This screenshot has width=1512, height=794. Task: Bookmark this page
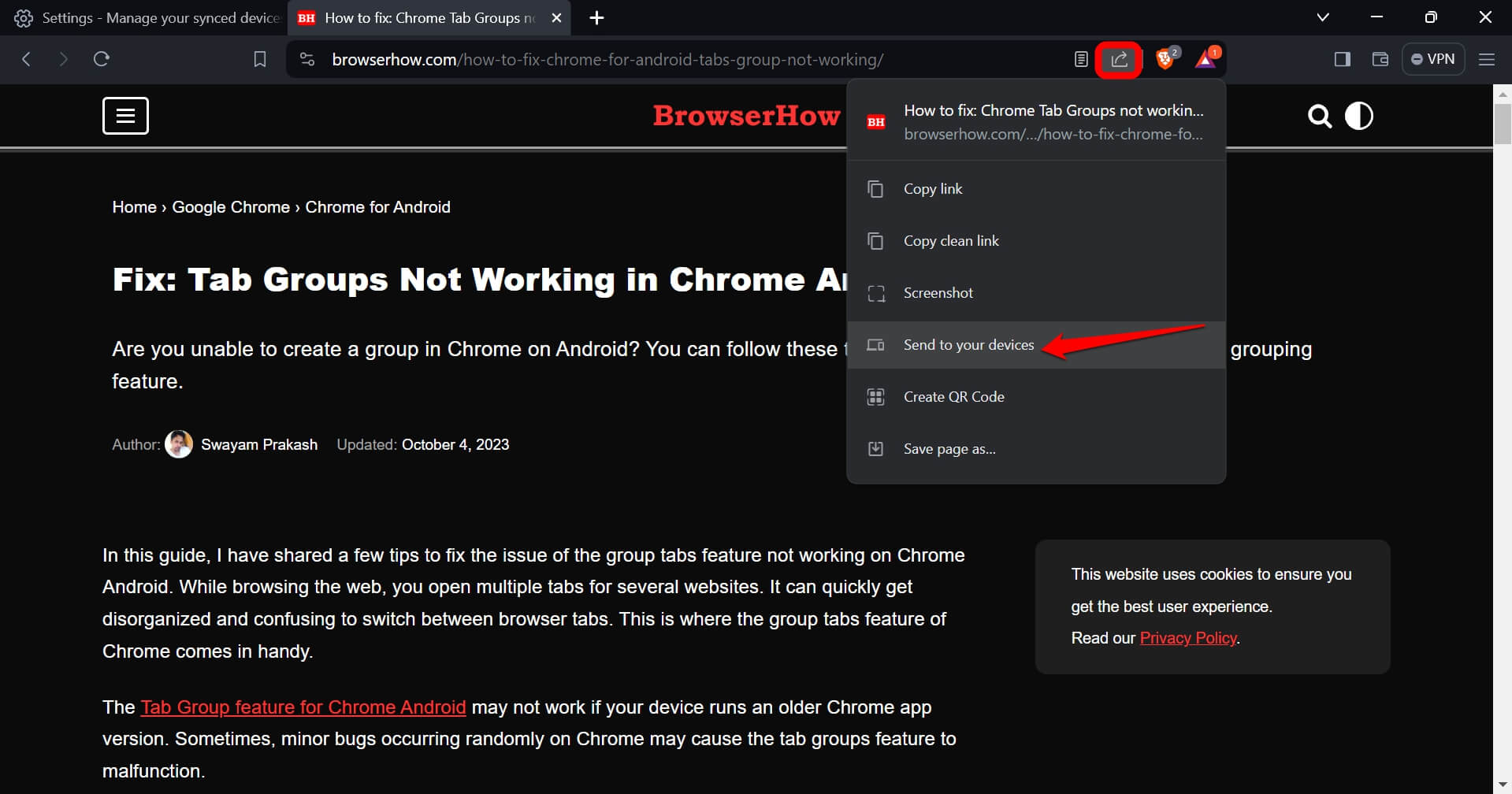tap(259, 59)
